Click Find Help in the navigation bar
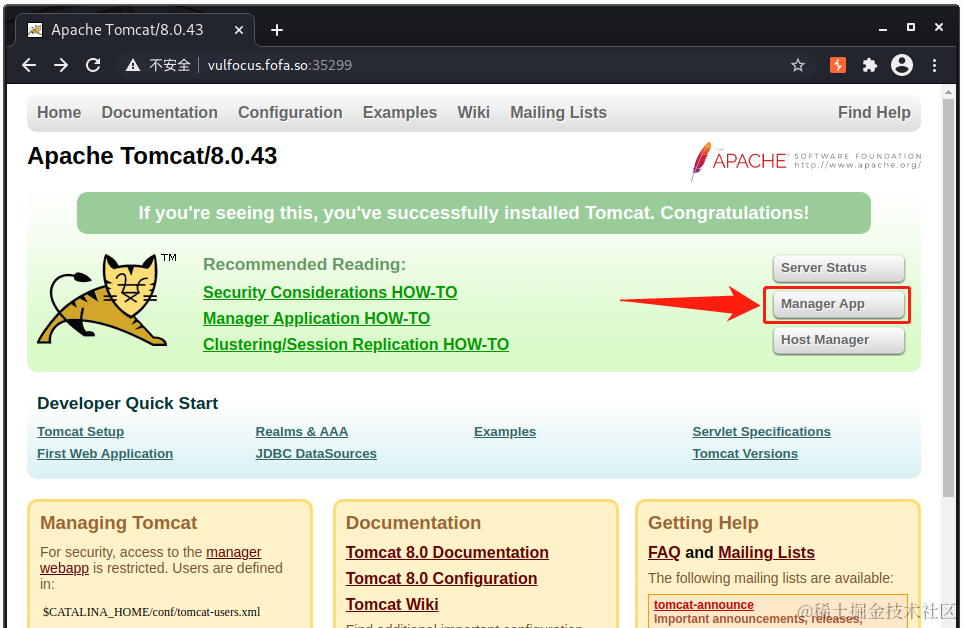This screenshot has height=628, width=963. pos(874,112)
